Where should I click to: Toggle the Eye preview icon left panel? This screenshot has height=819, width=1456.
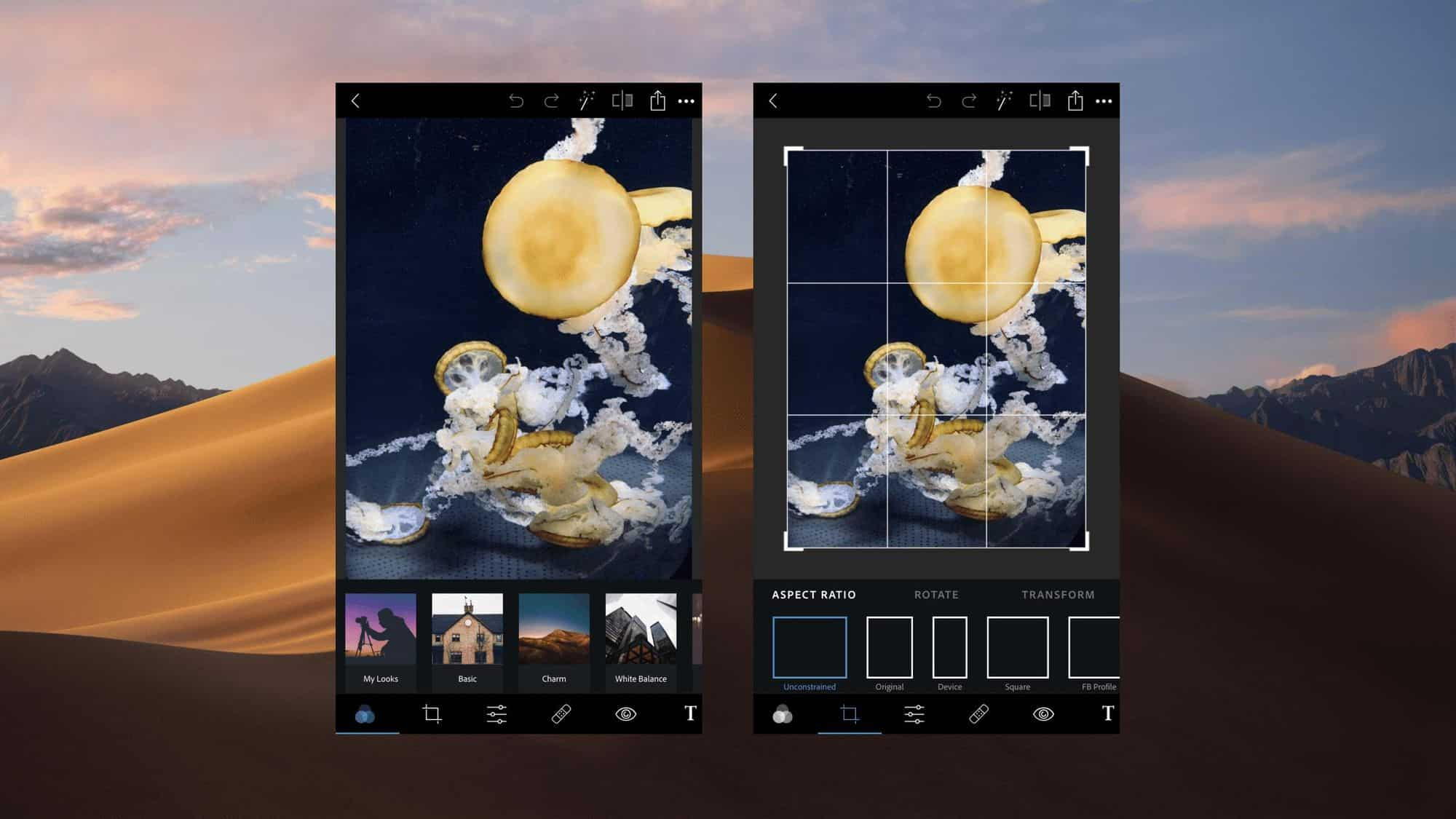click(626, 713)
